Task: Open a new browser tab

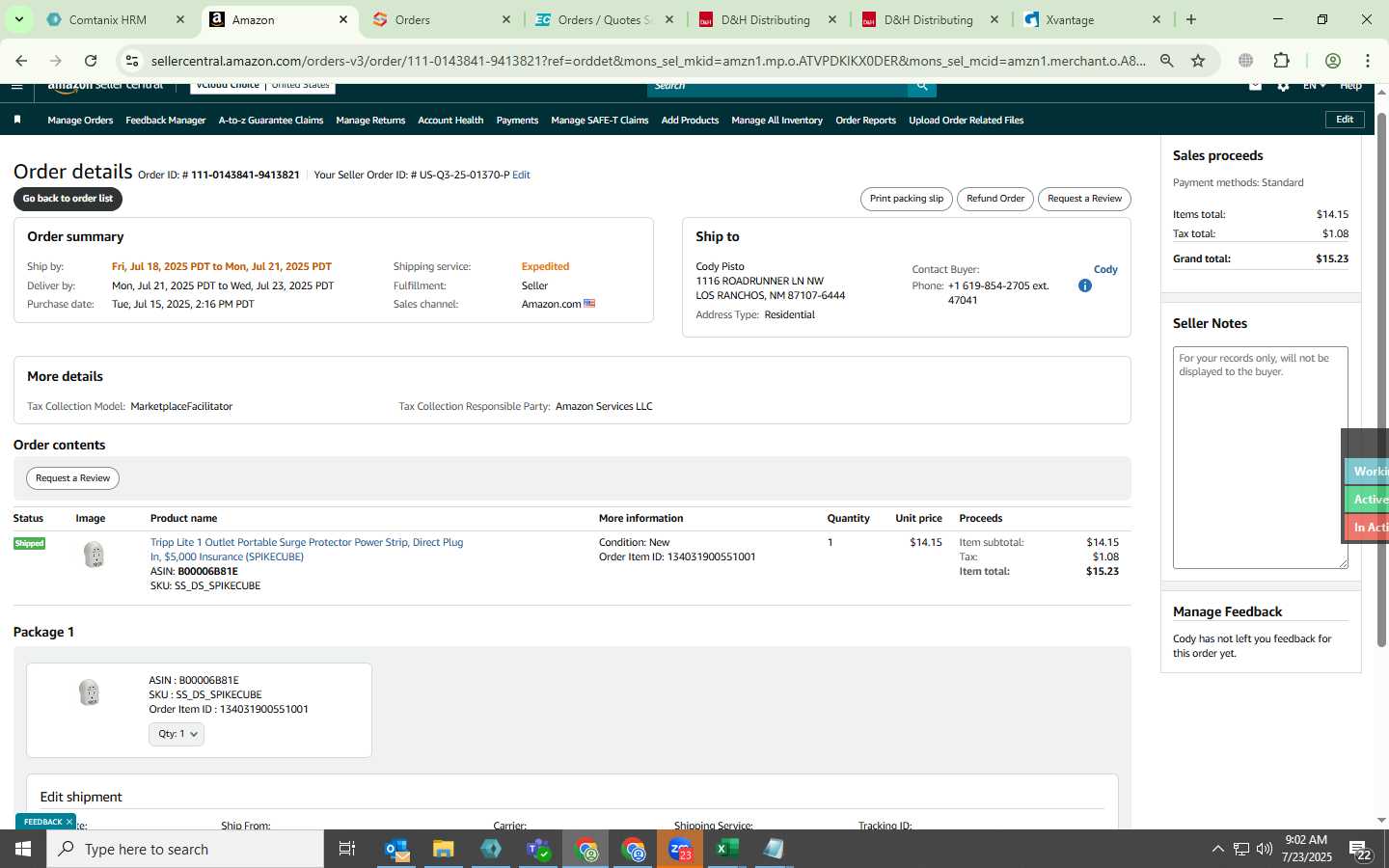Action: coord(1191,19)
